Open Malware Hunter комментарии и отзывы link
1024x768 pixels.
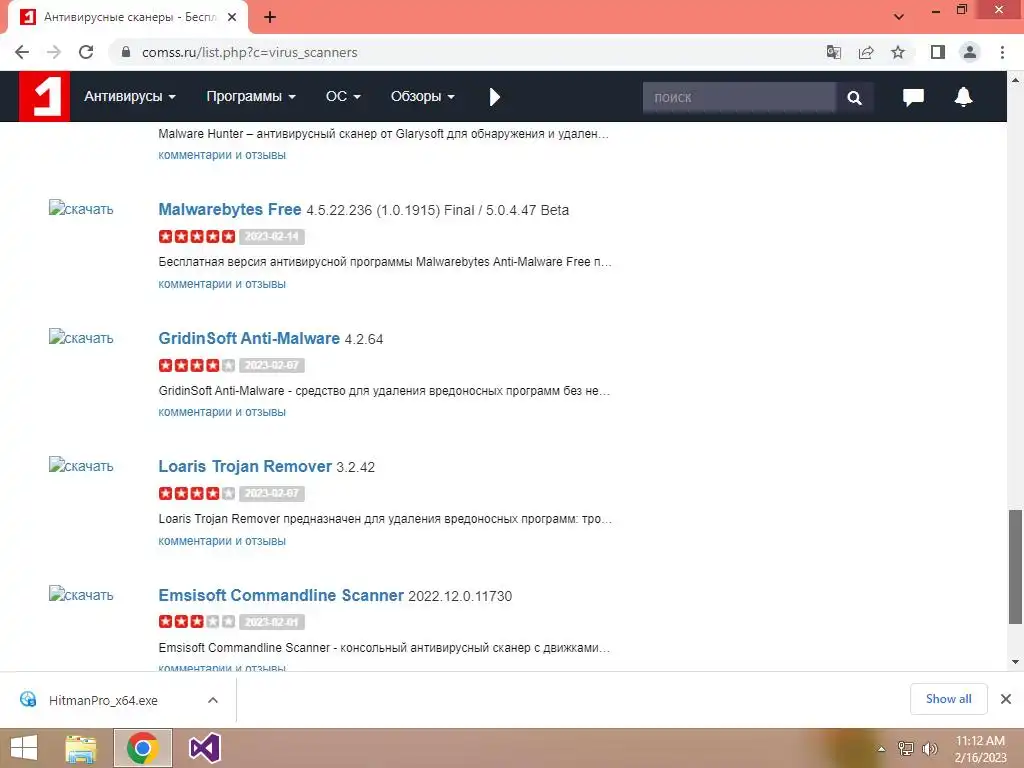222,155
